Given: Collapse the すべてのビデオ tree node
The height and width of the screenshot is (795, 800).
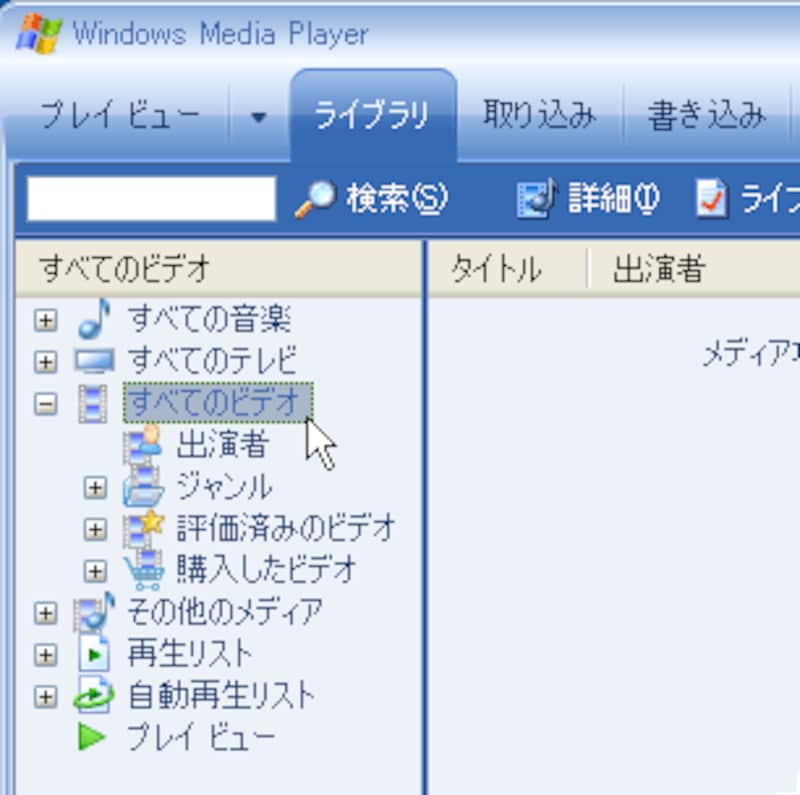Looking at the screenshot, I should tap(45, 405).
